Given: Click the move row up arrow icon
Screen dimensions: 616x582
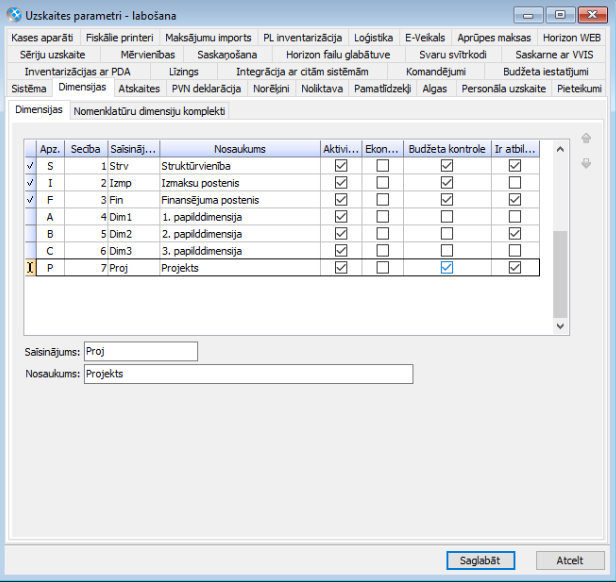Looking at the screenshot, I should [x=586, y=138].
